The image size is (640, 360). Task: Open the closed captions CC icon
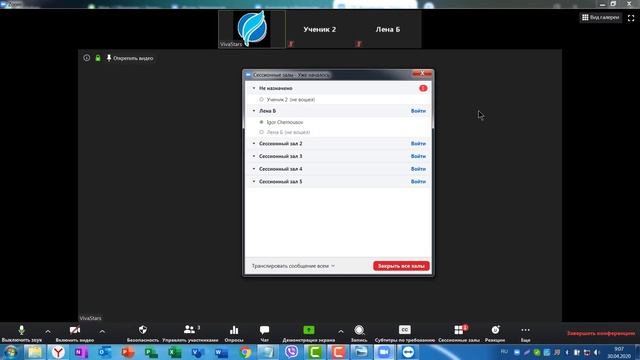coord(404,330)
